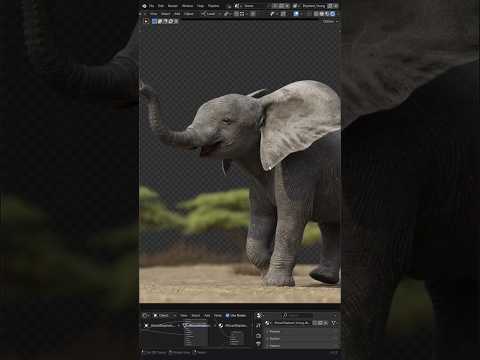The width and height of the screenshot is (480, 360).
Task: Choose the highlighted set-selection mode icon
Action: click(x=154, y=21)
